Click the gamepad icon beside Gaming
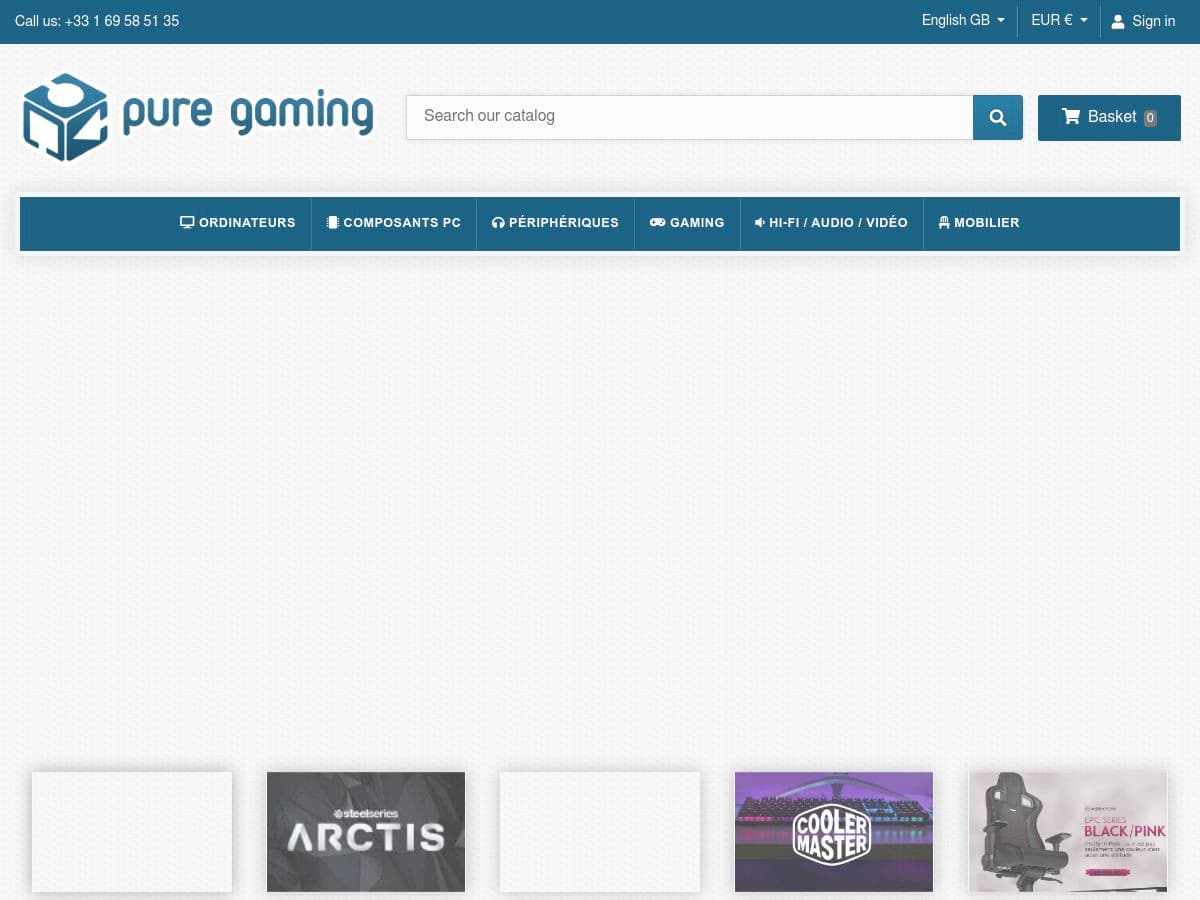1200x900 pixels. tap(658, 222)
